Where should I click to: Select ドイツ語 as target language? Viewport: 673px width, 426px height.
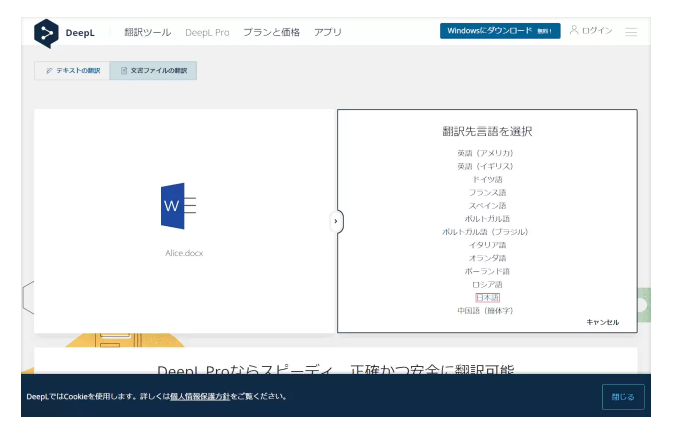pos(487,179)
